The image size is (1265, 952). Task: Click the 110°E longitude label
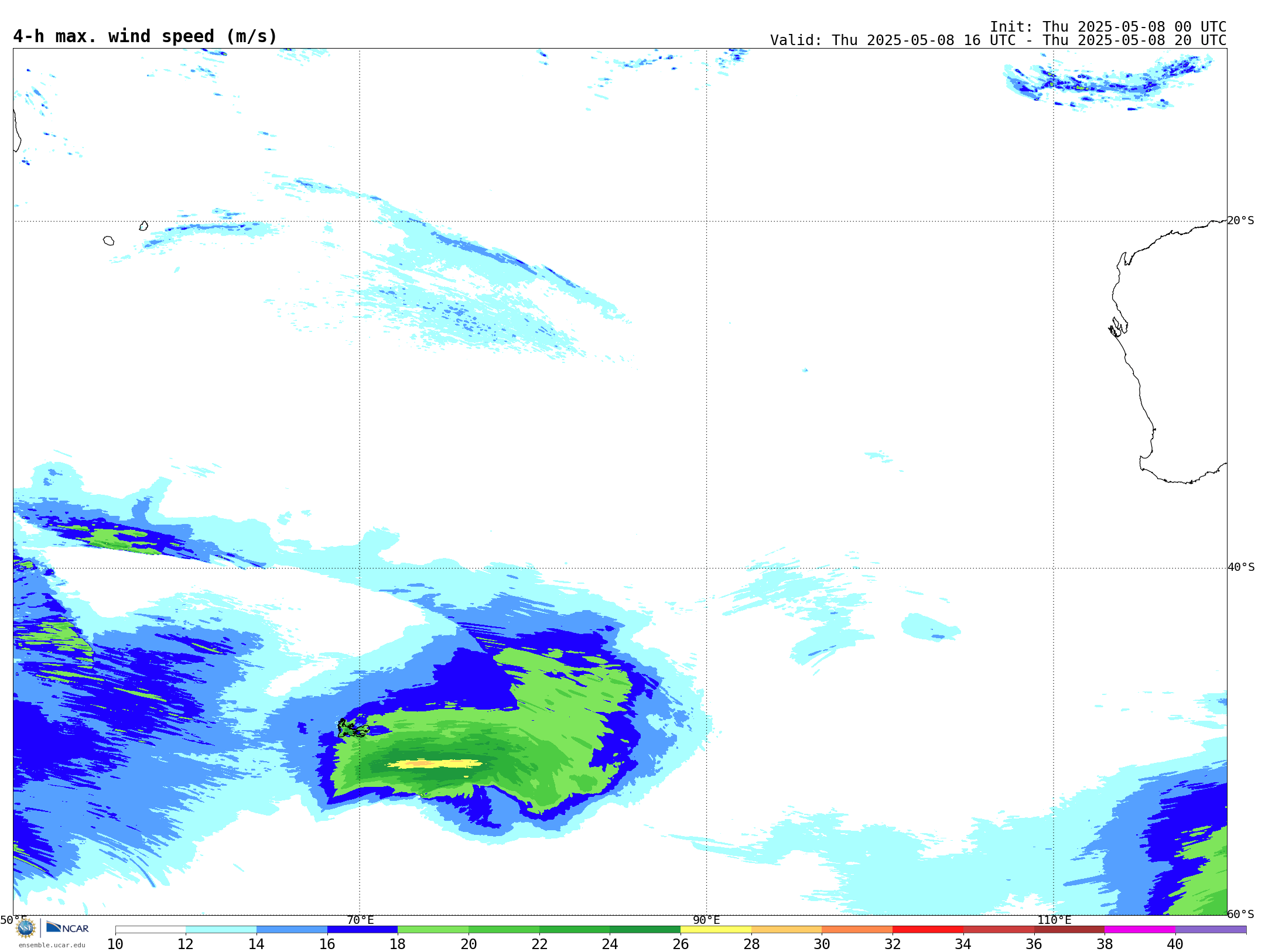click(1054, 920)
